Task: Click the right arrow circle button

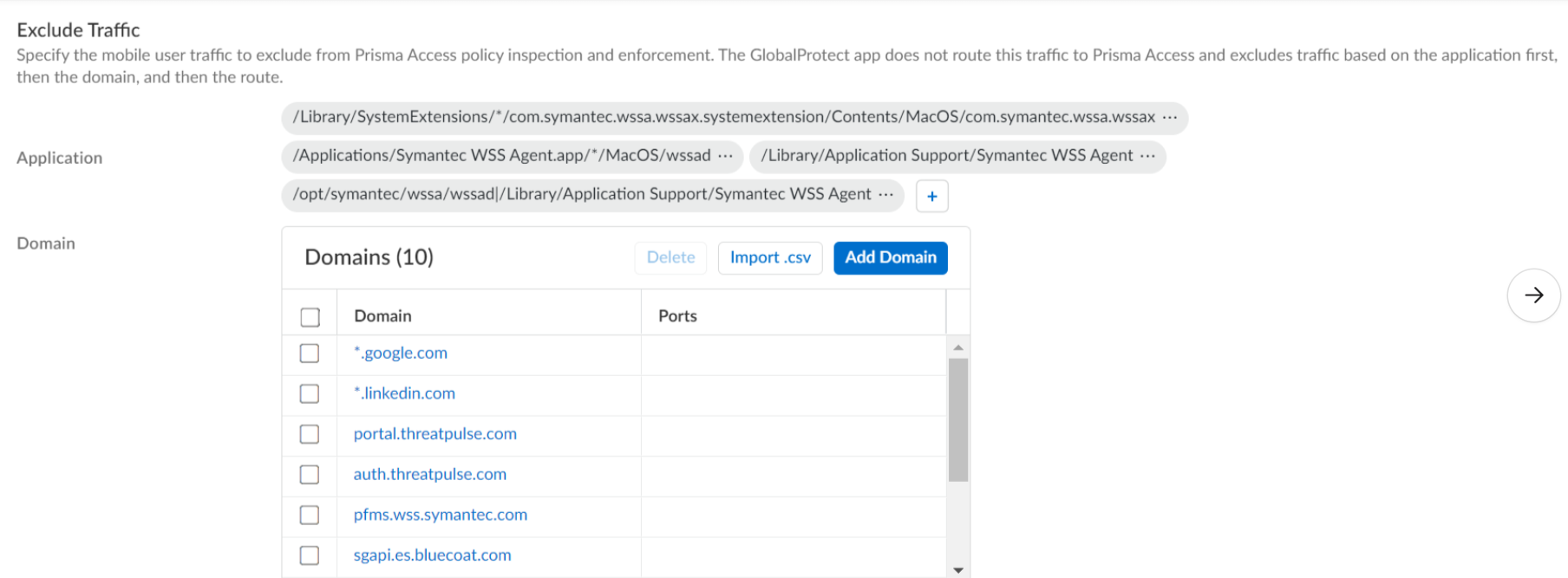Action: coord(1533,295)
